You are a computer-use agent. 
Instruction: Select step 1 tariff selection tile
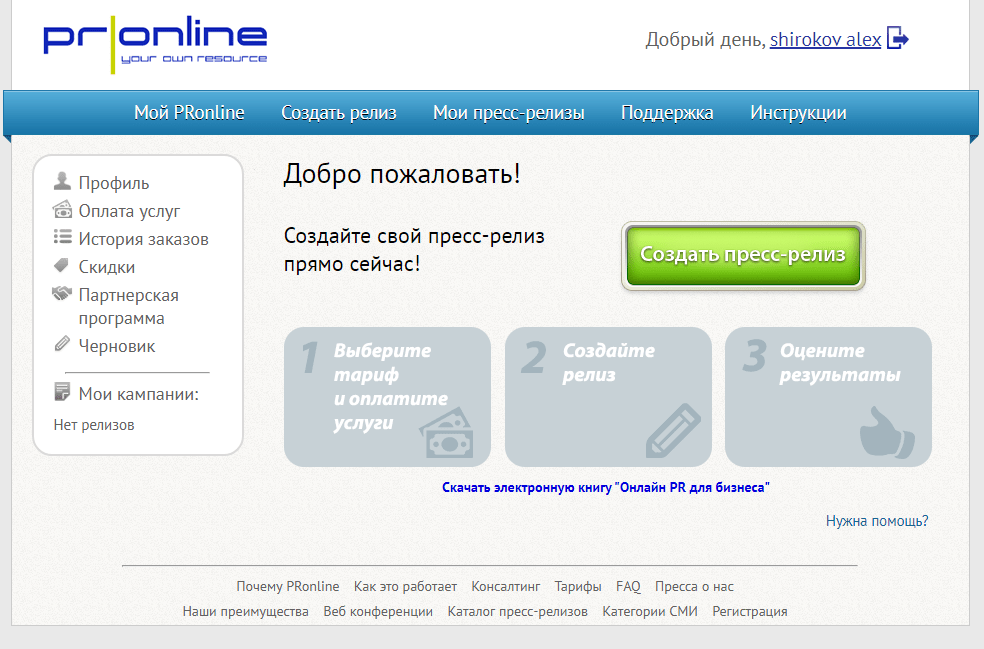pyautogui.click(x=387, y=397)
